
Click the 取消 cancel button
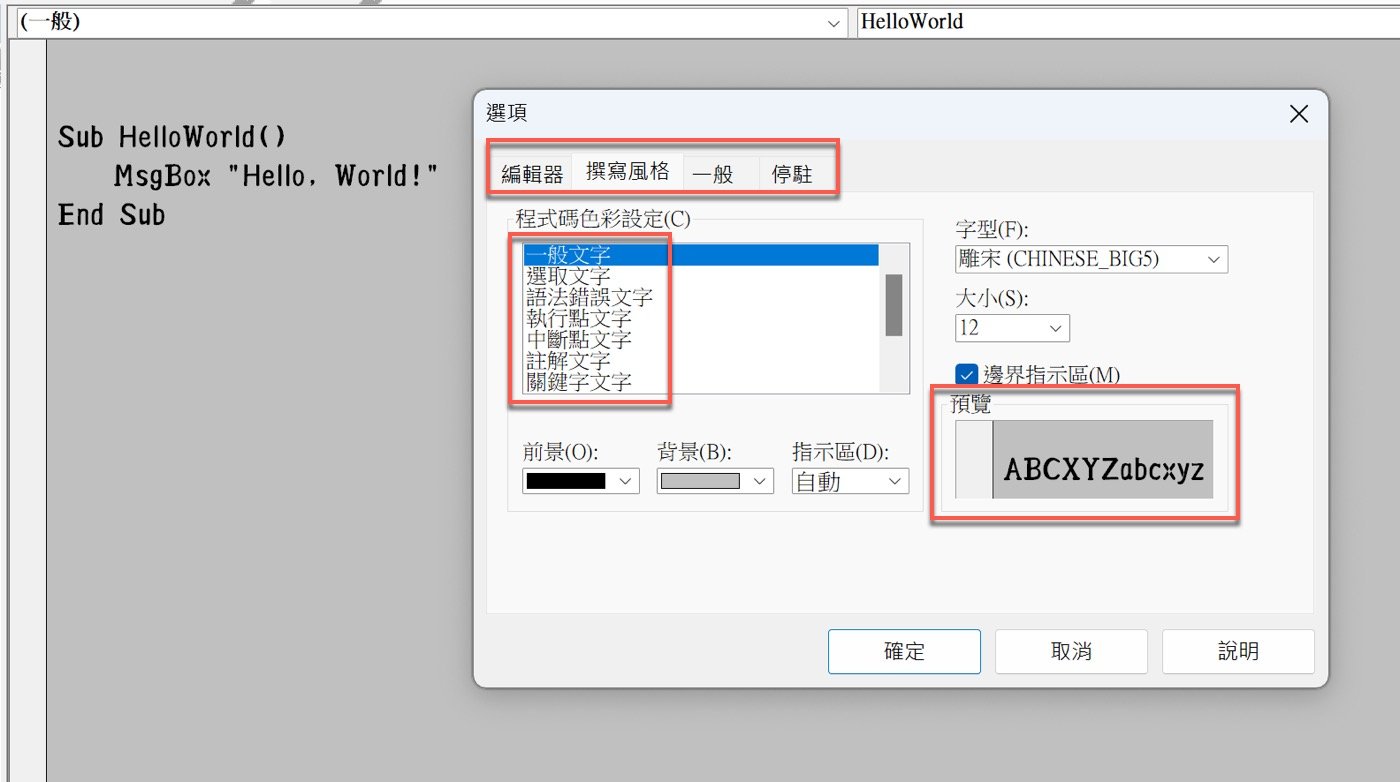(1071, 652)
